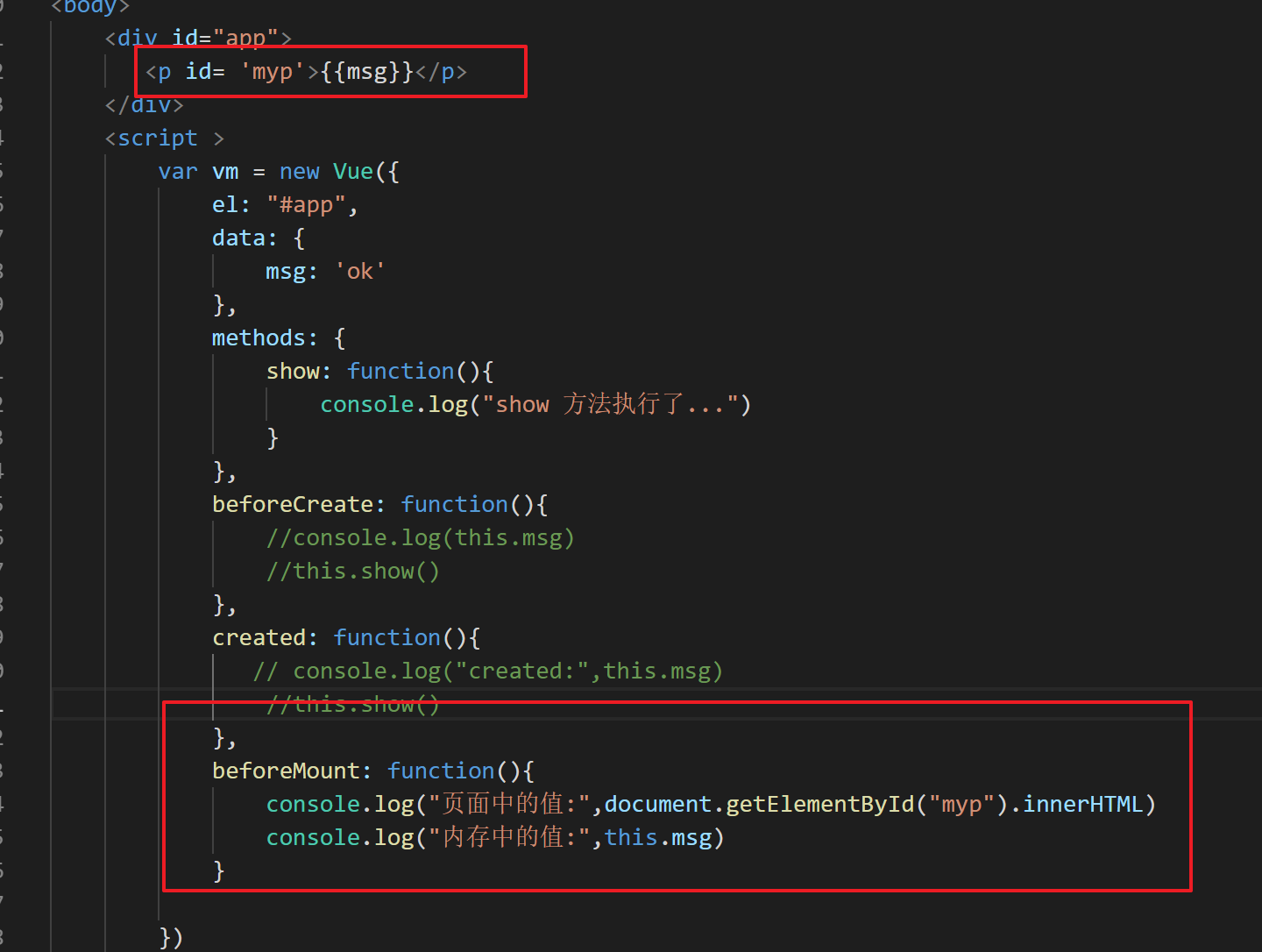Click the "页面中的值:" string
The height and width of the screenshot is (952, 1262).
509,804
